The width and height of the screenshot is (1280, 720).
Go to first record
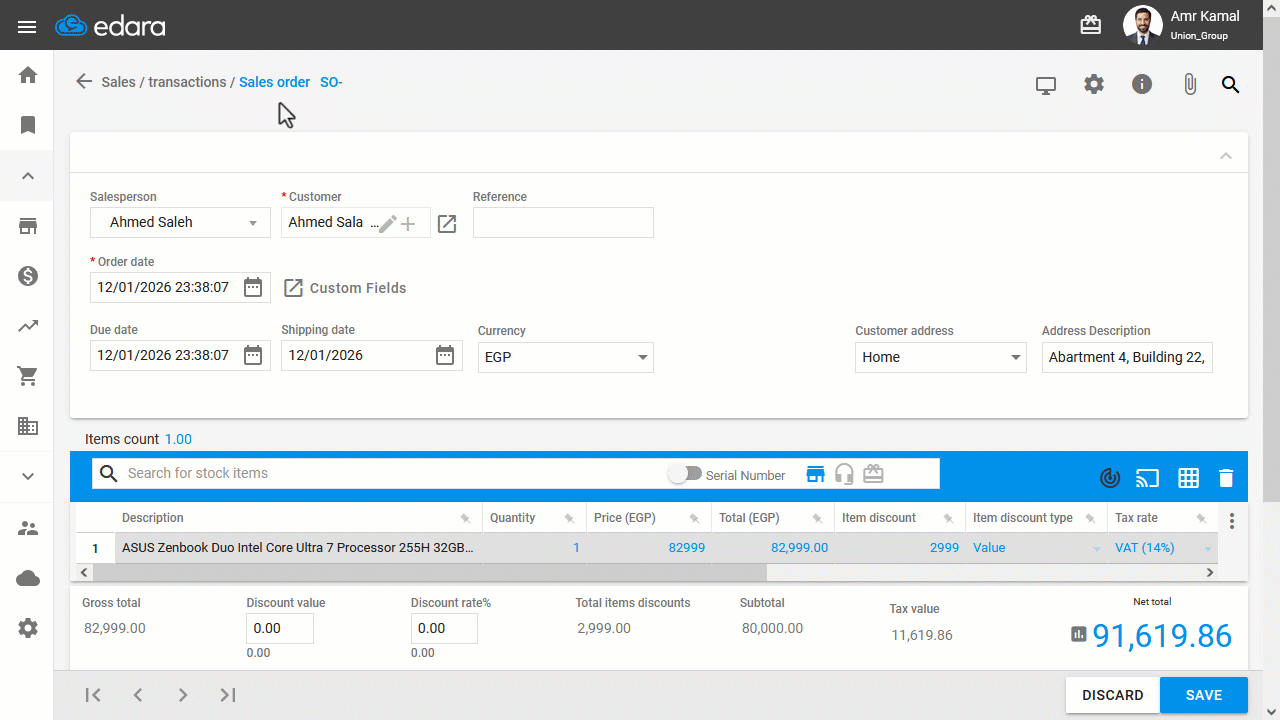[x=93, y=695]
